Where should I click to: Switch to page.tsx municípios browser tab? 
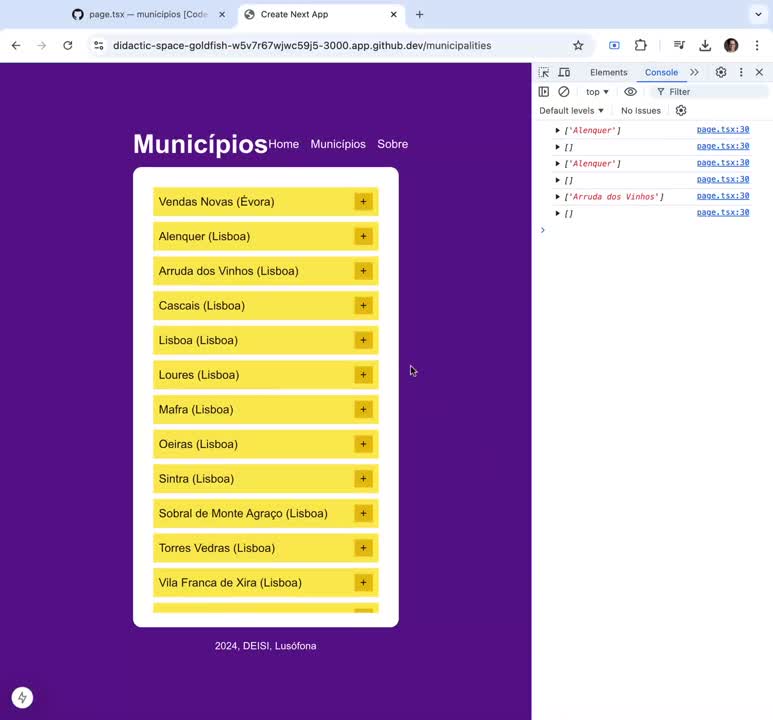point(148,15)
